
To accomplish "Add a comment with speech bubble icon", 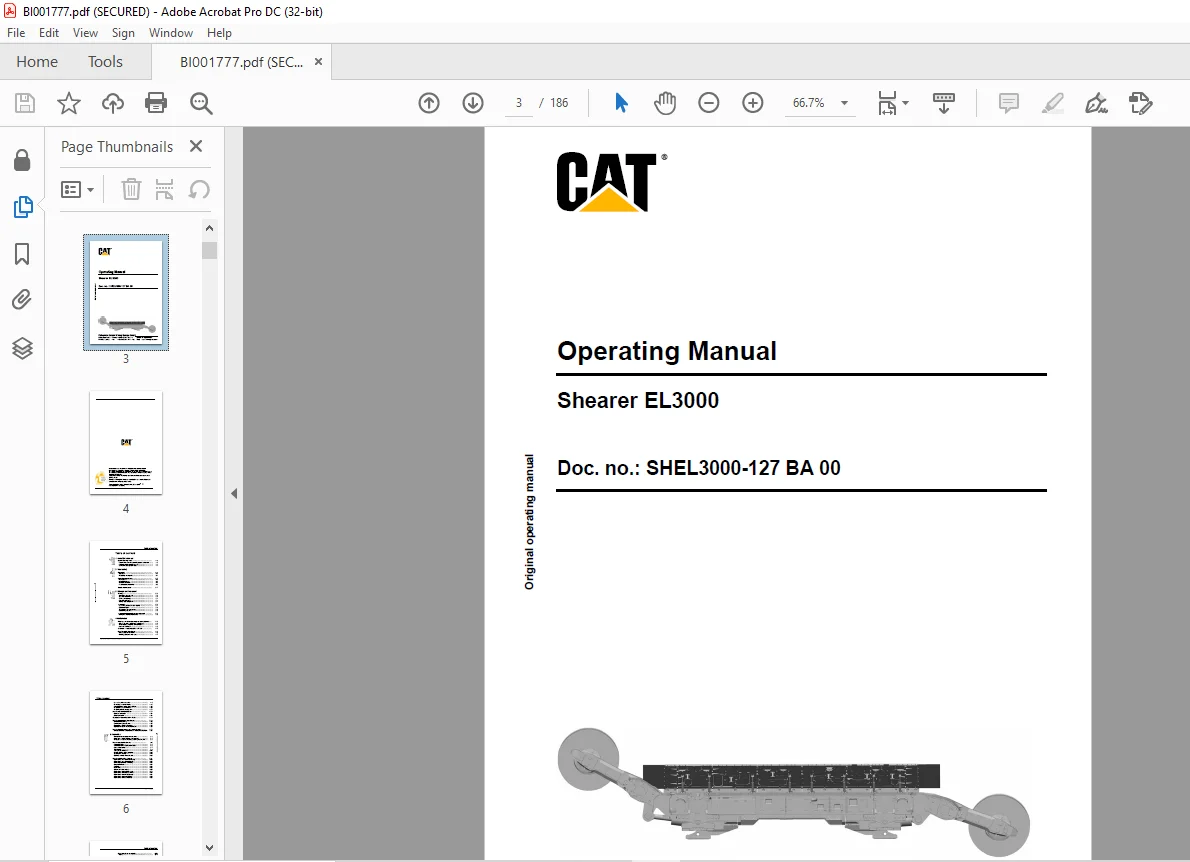I will [1009, 103].
